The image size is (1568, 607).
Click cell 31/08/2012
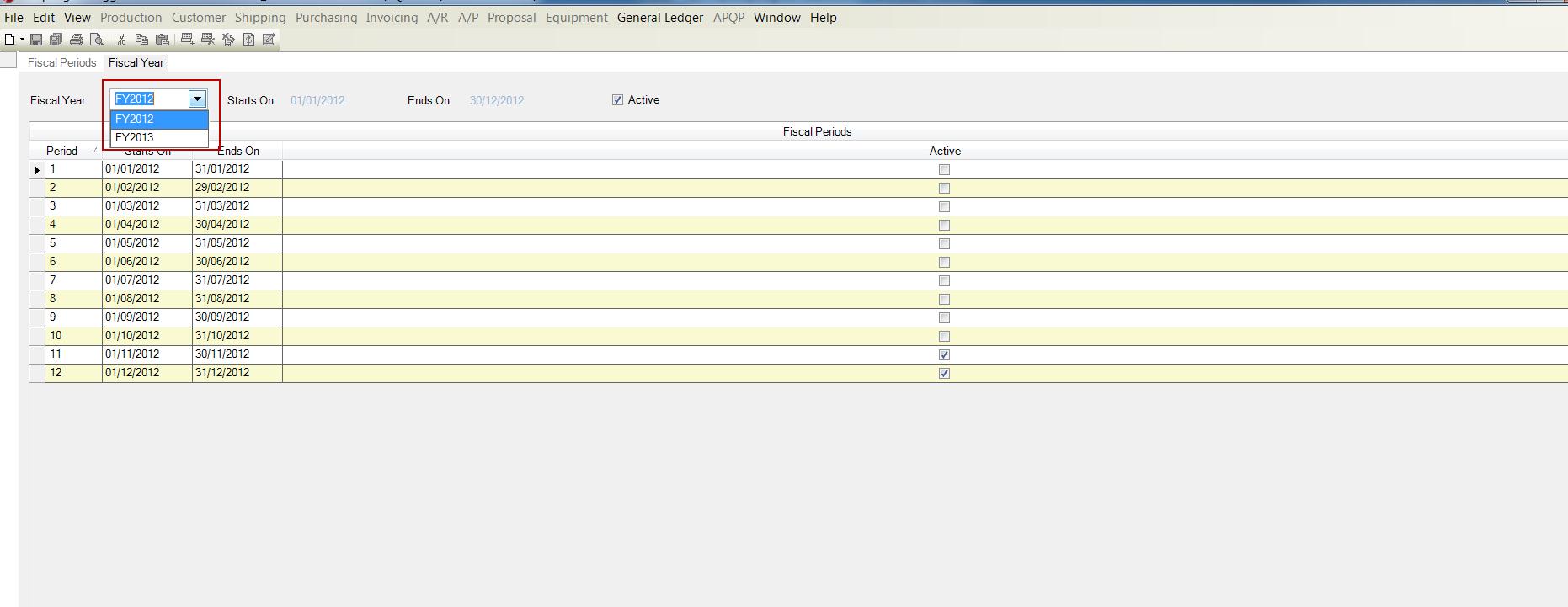(x=237, y=299)
